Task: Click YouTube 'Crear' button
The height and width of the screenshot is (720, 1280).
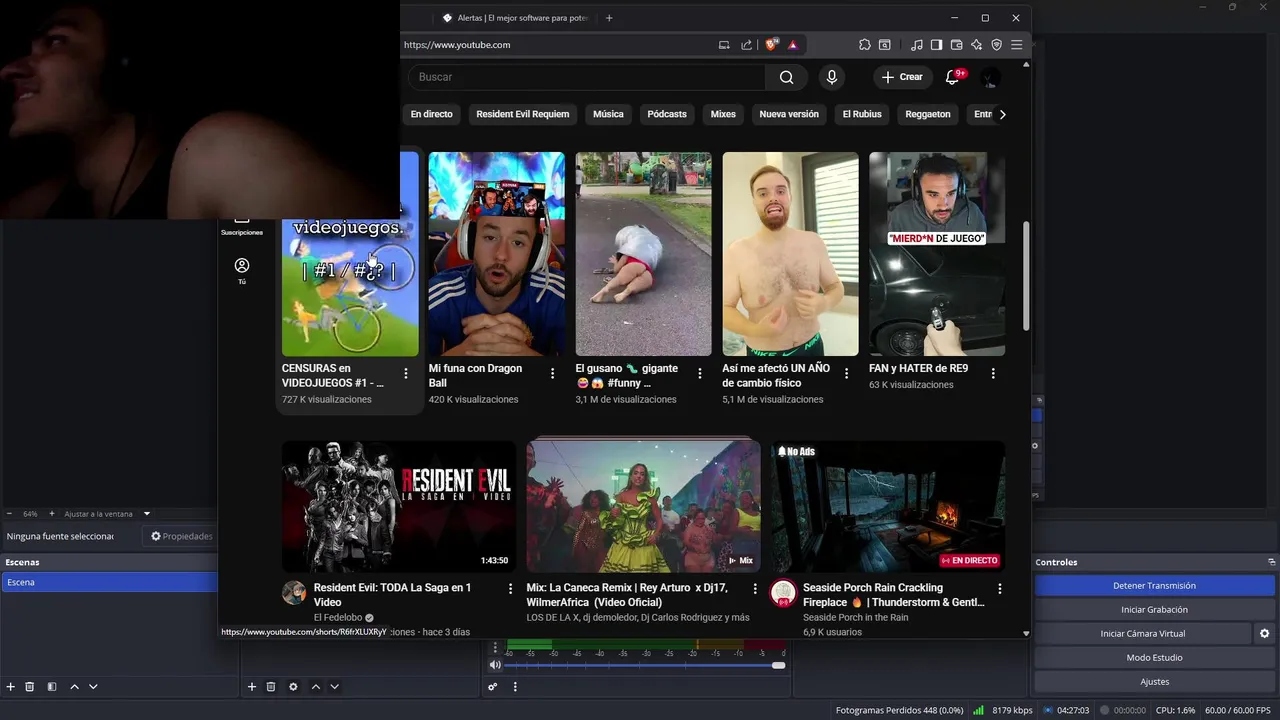Action: point(902,77)
